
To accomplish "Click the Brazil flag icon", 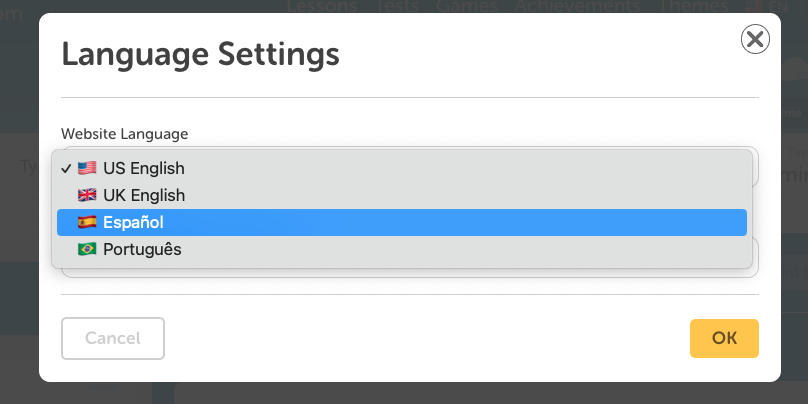I will 87,249.
